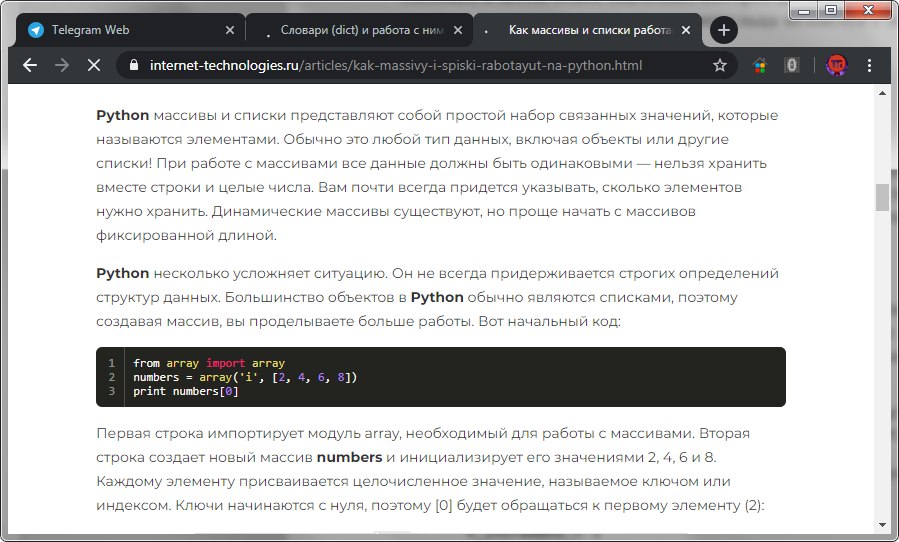Click bold 'Python' starting the first paragraph
The image size is (899, 542).
click(x=123, y=116)
